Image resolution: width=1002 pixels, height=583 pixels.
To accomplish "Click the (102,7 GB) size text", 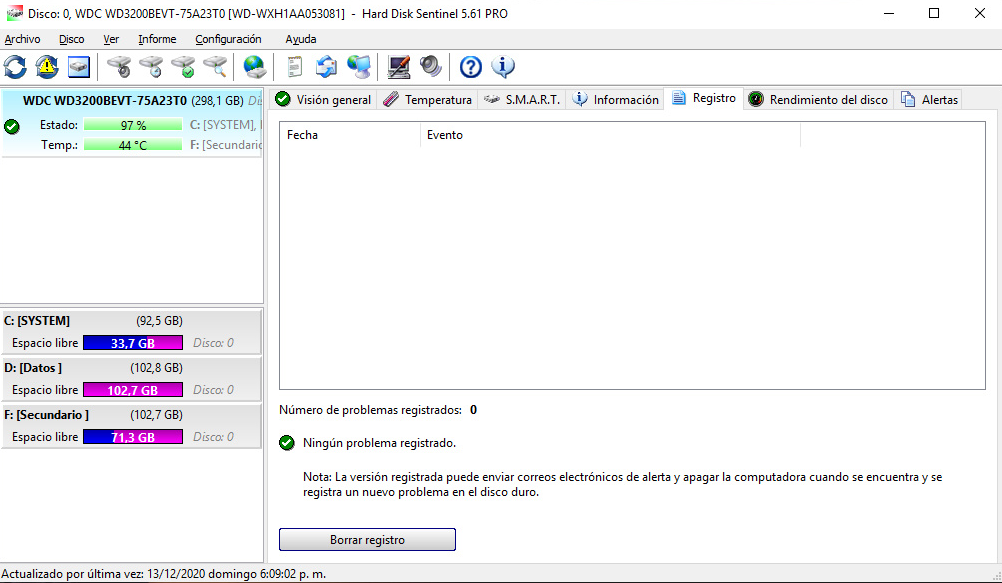I will coord(157,415).
